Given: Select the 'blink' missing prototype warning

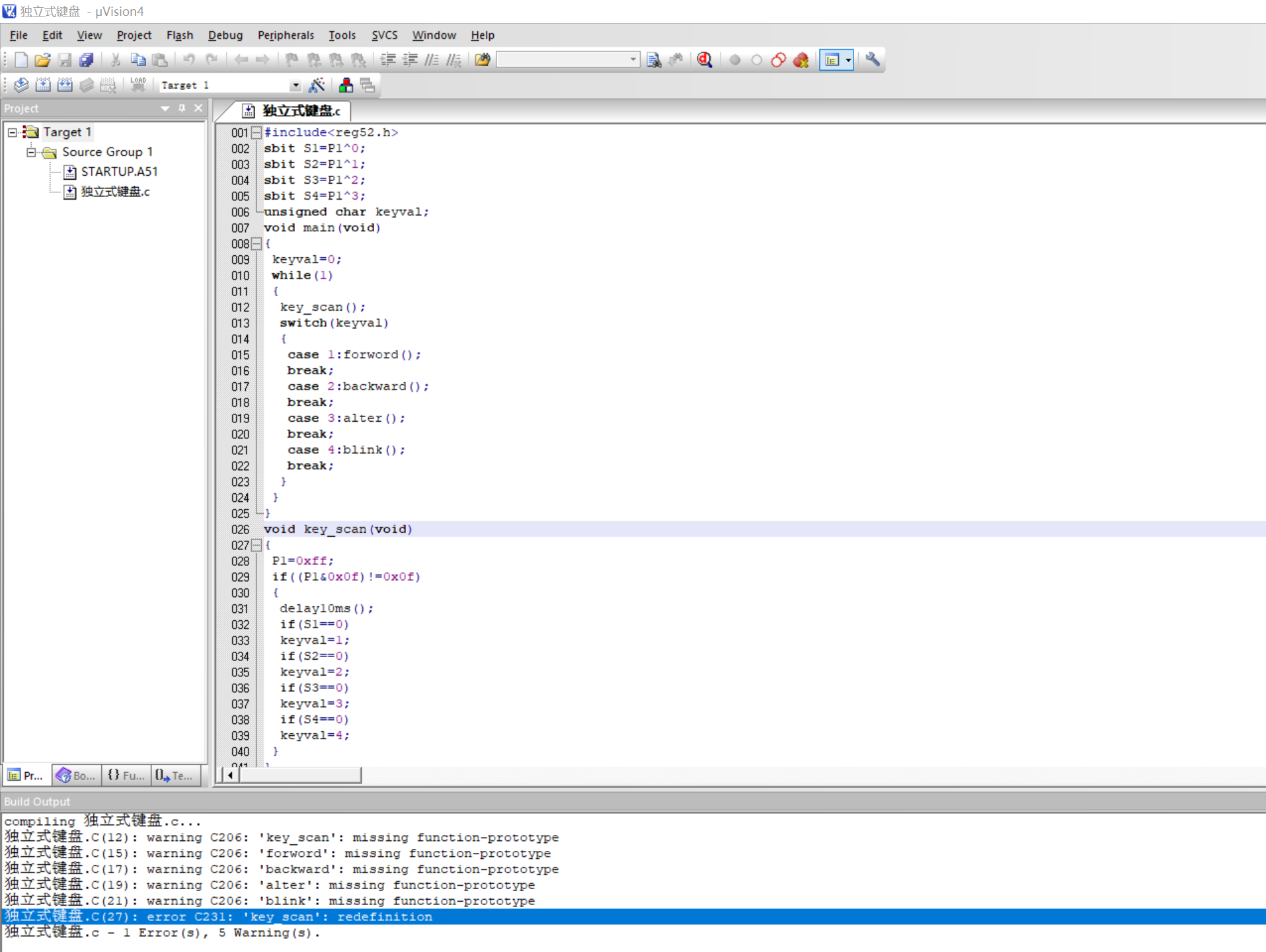Looking at the screenshot, I should coord(633,901).
